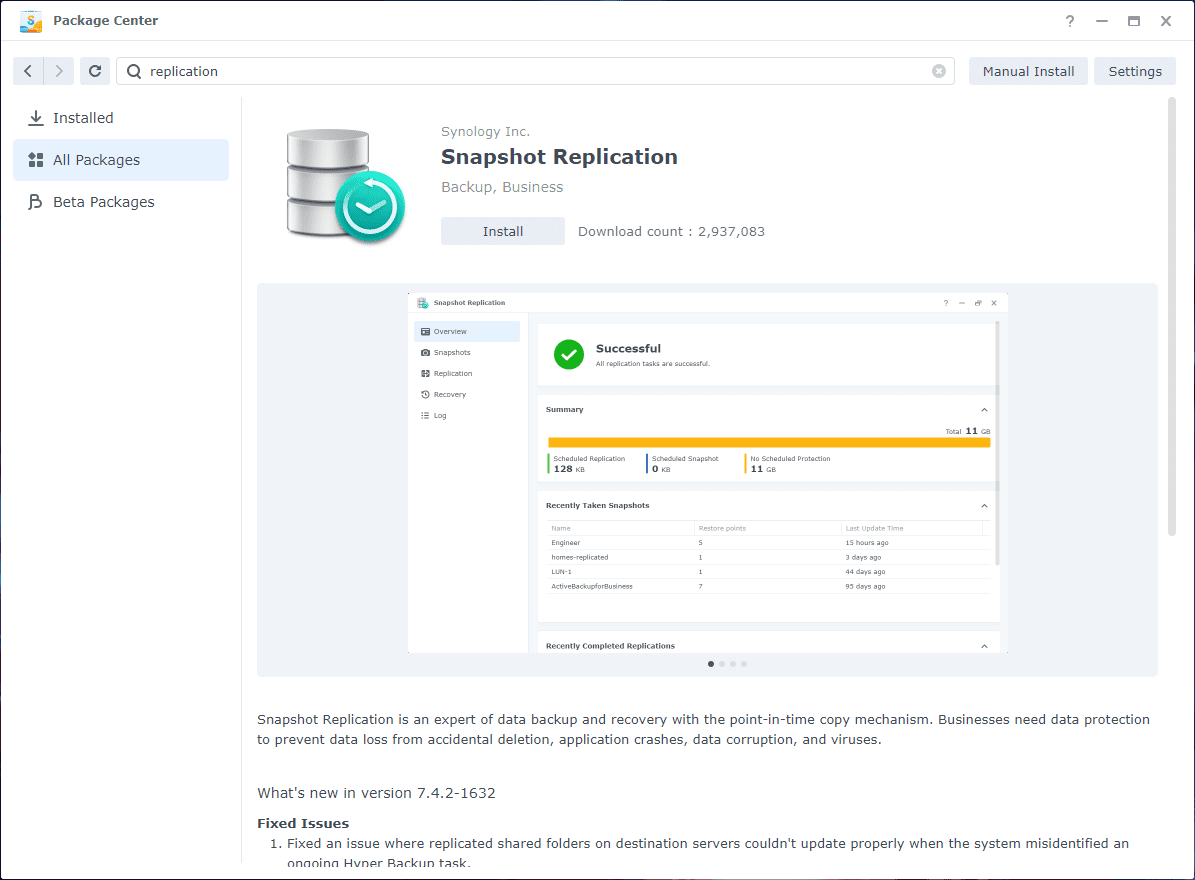Click the Package Center app icon
The image size is (1195, 880).
pyautogui.click(x=30, y=21)
